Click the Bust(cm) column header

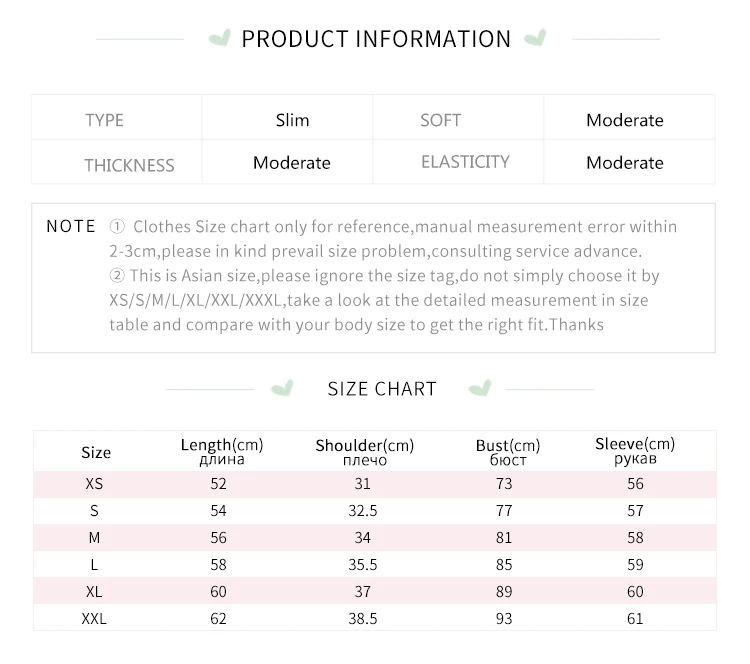[x=507, y=452]
